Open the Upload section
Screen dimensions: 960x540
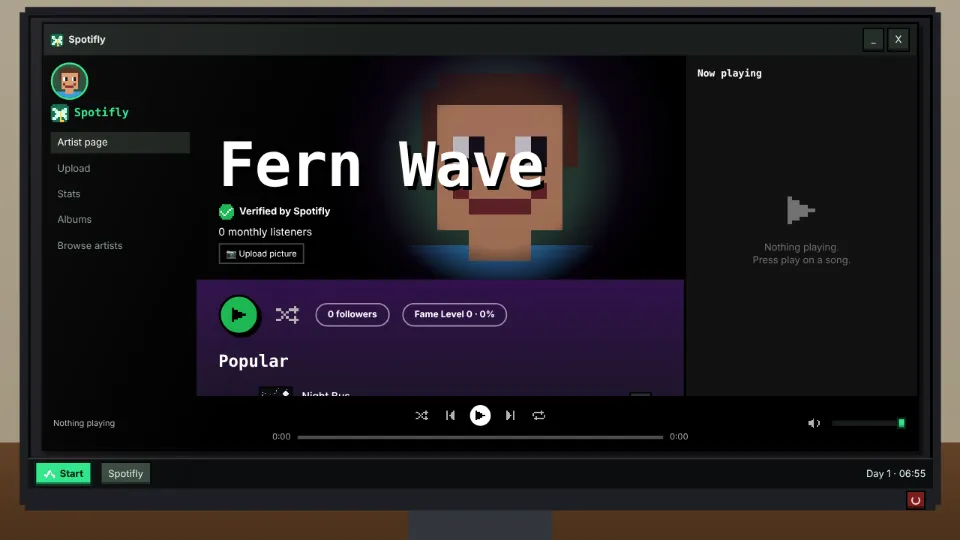coord(73,168)
